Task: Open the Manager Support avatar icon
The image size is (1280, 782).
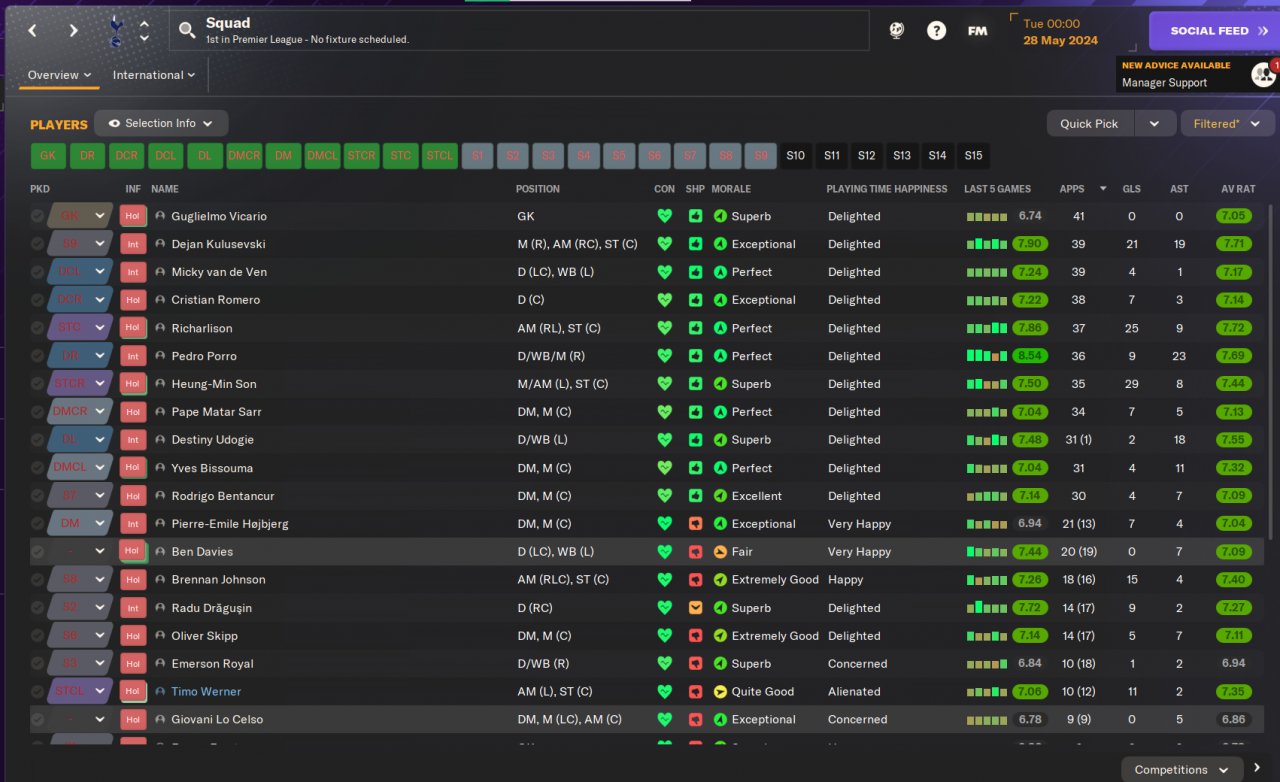Action: click(x=1263, y=74)
